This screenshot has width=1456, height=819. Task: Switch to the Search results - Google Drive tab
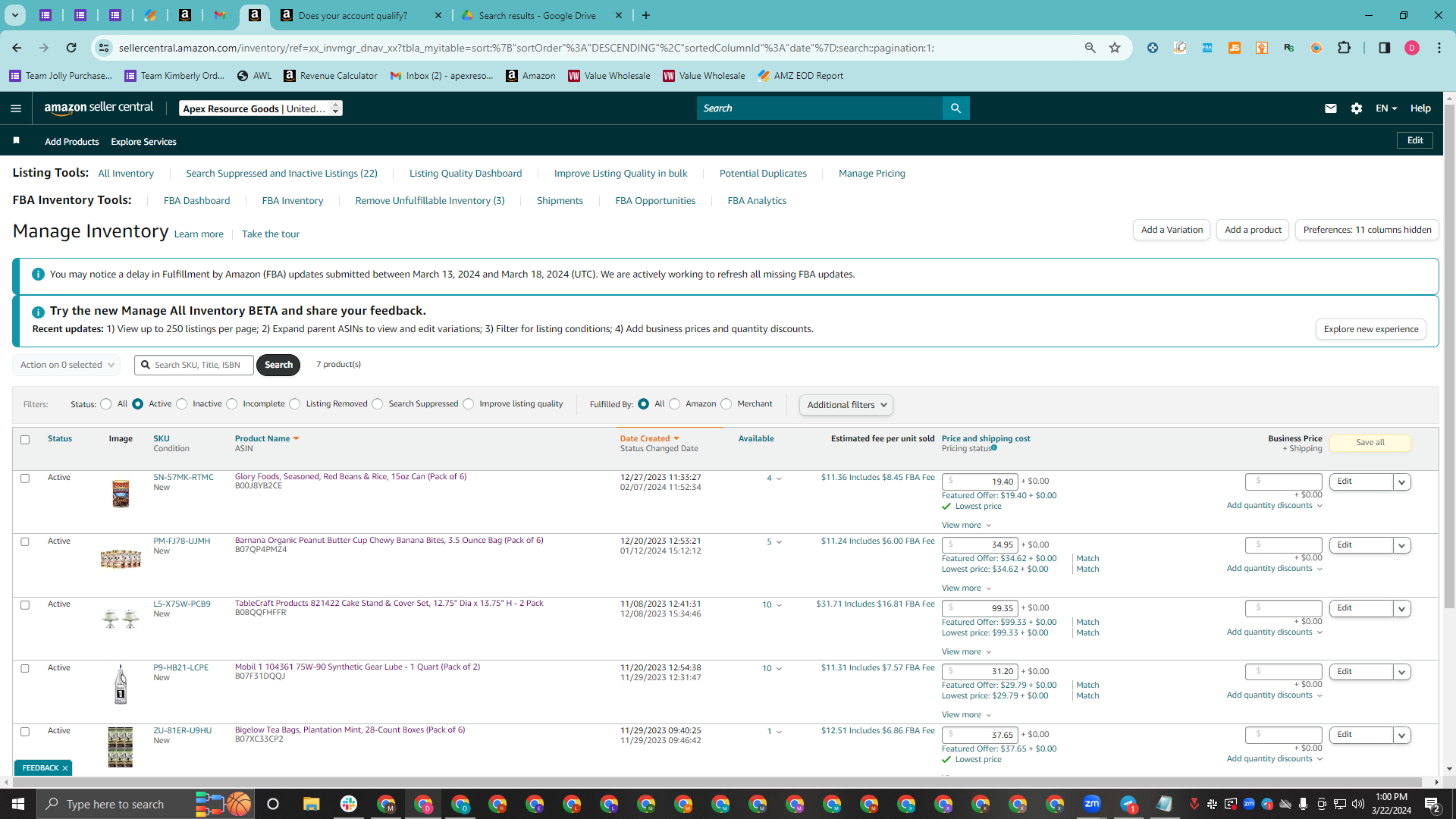click(541, 15)
